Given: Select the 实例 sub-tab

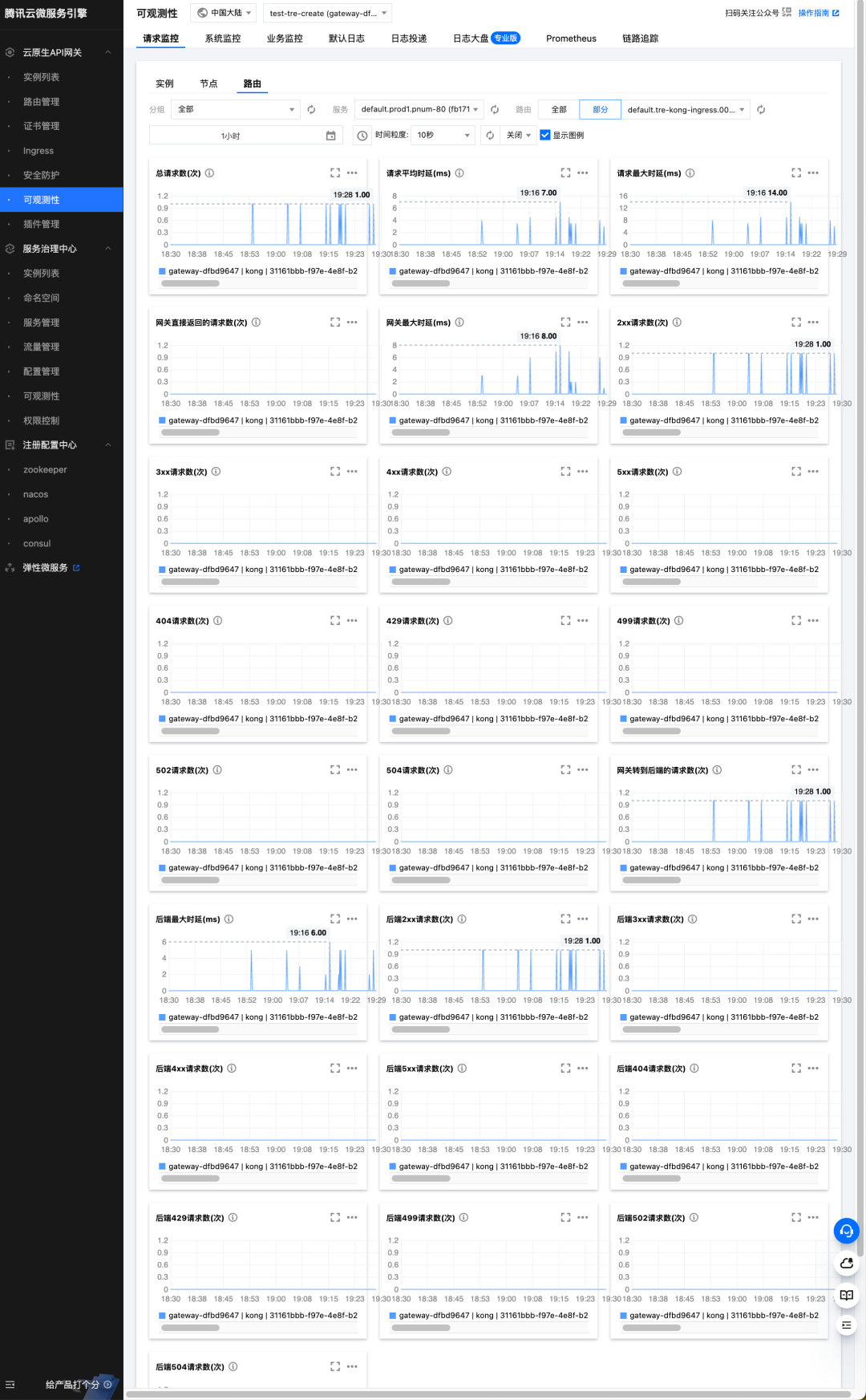Looking at the screenshot, I should (164, 83).
